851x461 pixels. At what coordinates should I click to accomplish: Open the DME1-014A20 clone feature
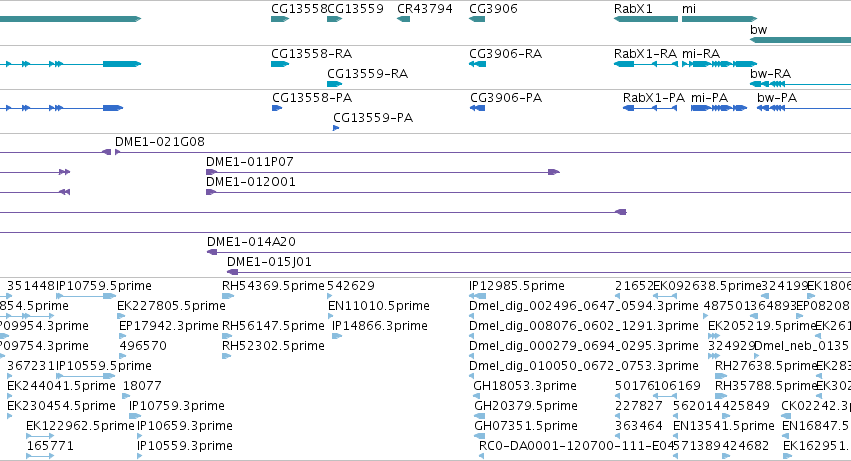[x=529, y=252]
